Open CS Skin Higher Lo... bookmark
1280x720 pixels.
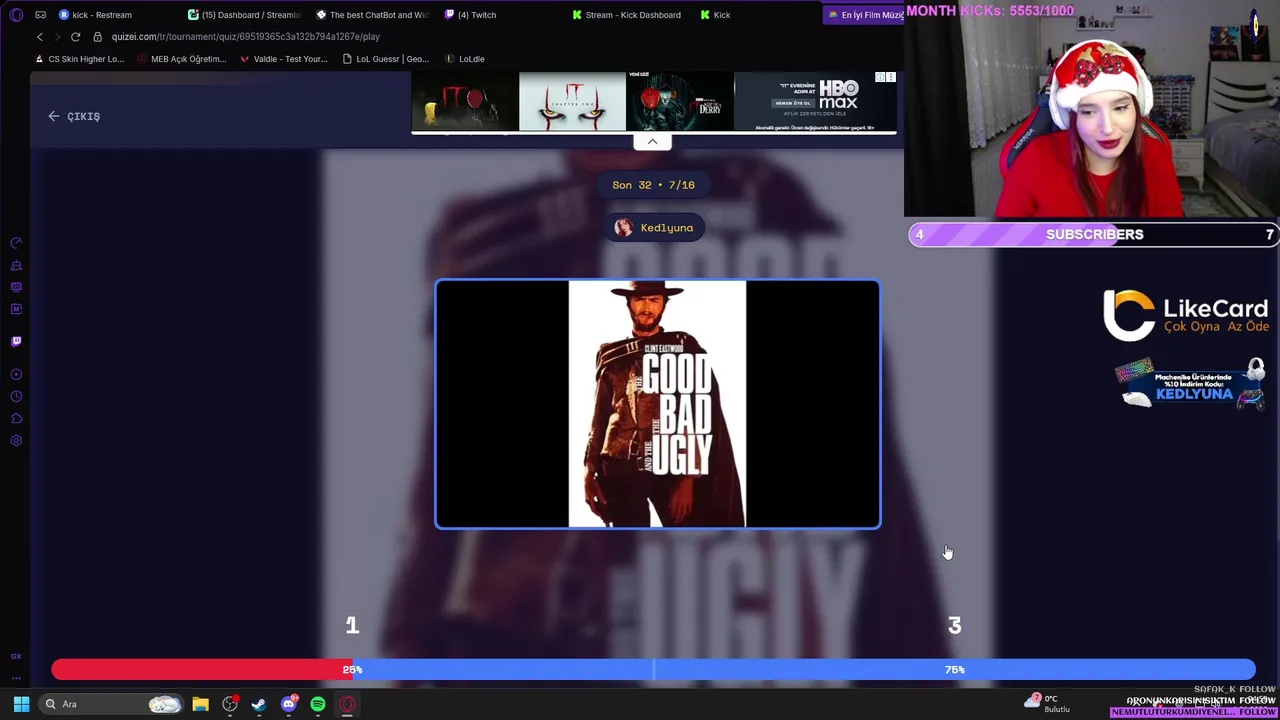coord(79,59)
